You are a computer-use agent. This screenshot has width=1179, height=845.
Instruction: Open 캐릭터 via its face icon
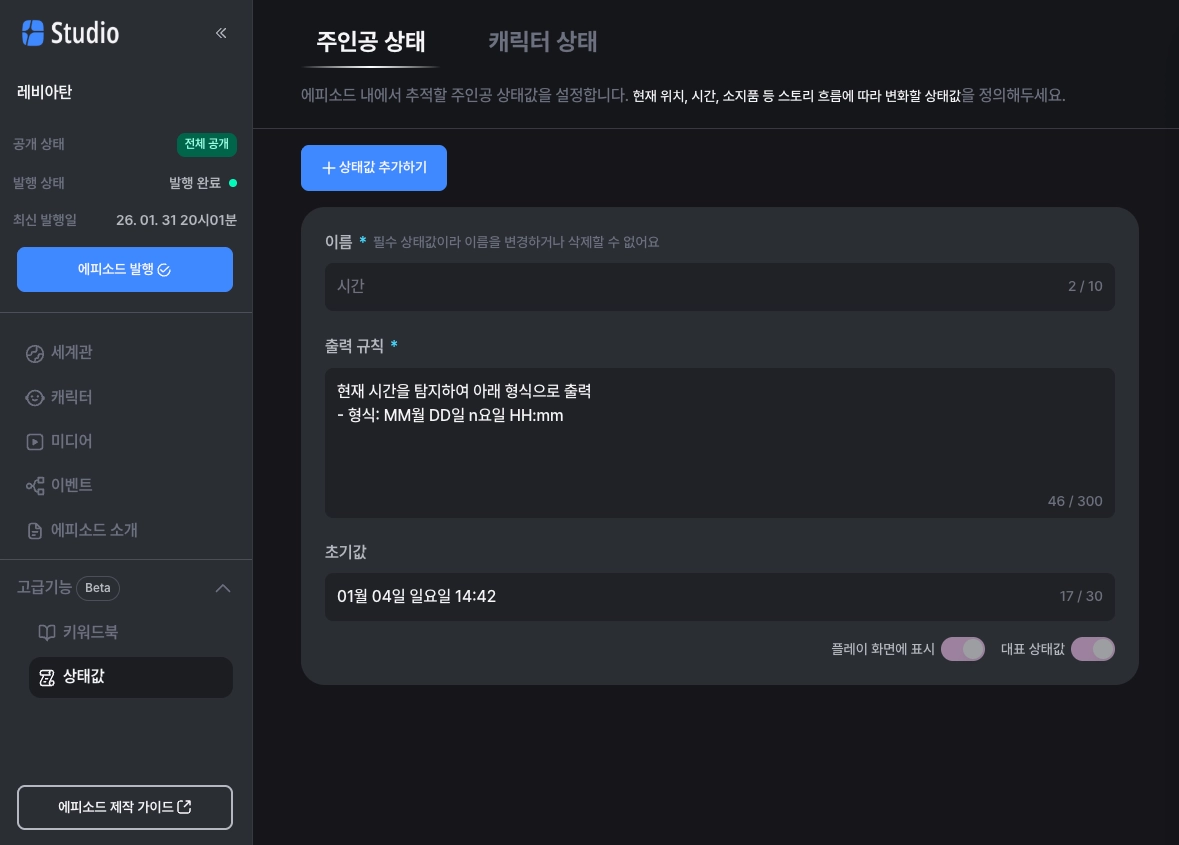35,397
